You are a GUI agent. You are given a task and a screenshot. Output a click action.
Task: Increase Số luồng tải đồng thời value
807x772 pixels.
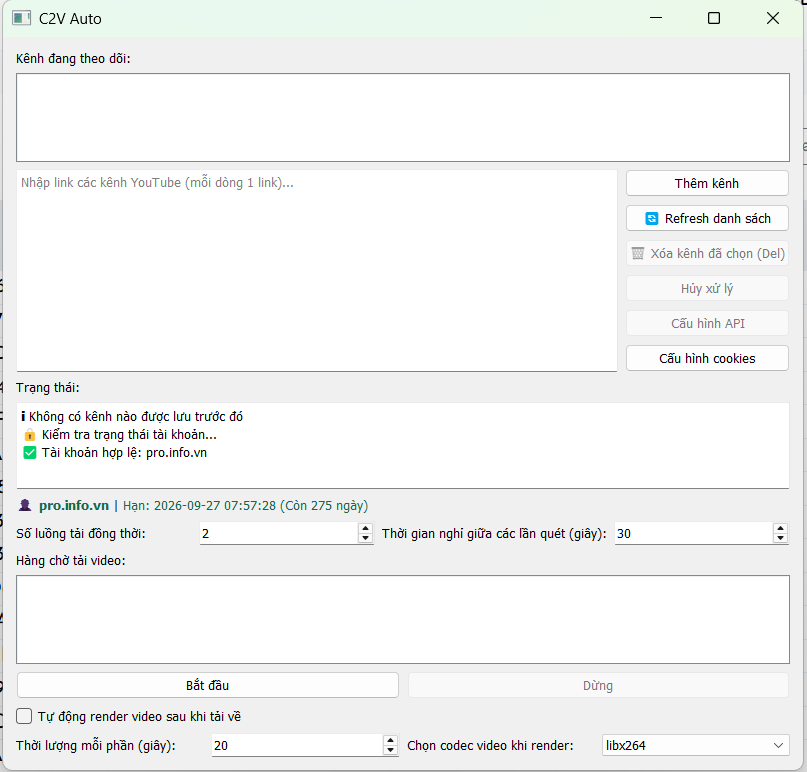pyautogui.click(x=365, y=528)
